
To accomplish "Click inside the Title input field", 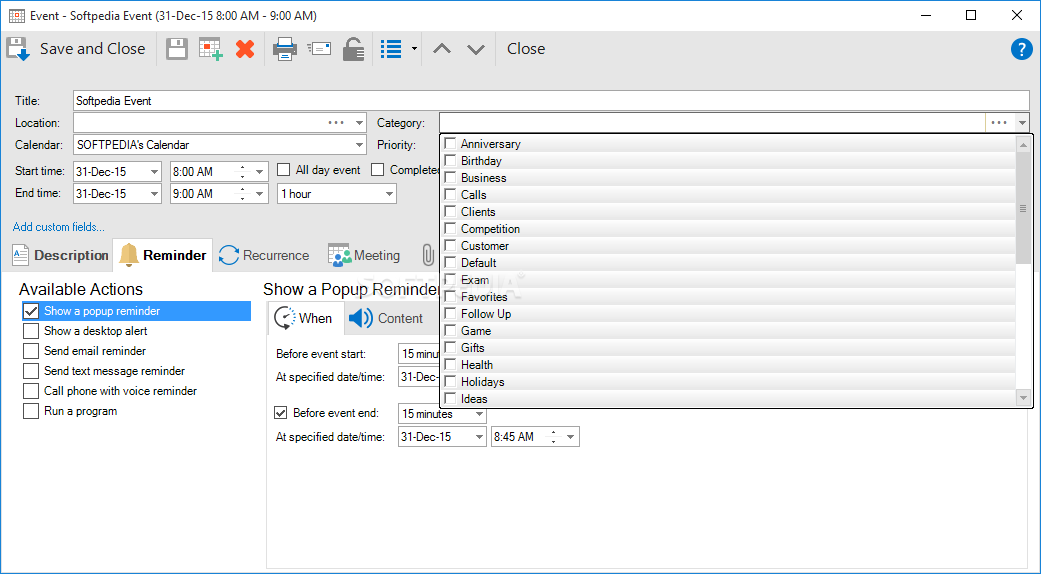I will [x=551, y=101].
